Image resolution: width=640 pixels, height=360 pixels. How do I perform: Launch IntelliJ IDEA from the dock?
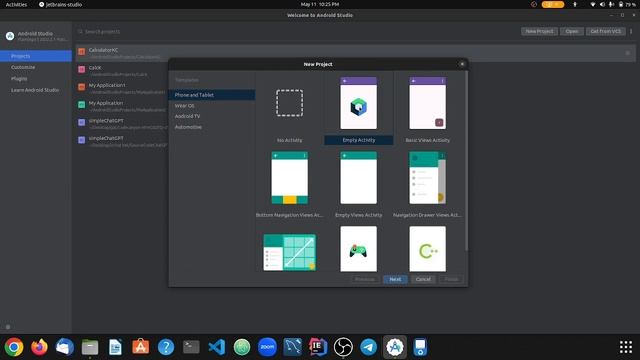(318, 347)
